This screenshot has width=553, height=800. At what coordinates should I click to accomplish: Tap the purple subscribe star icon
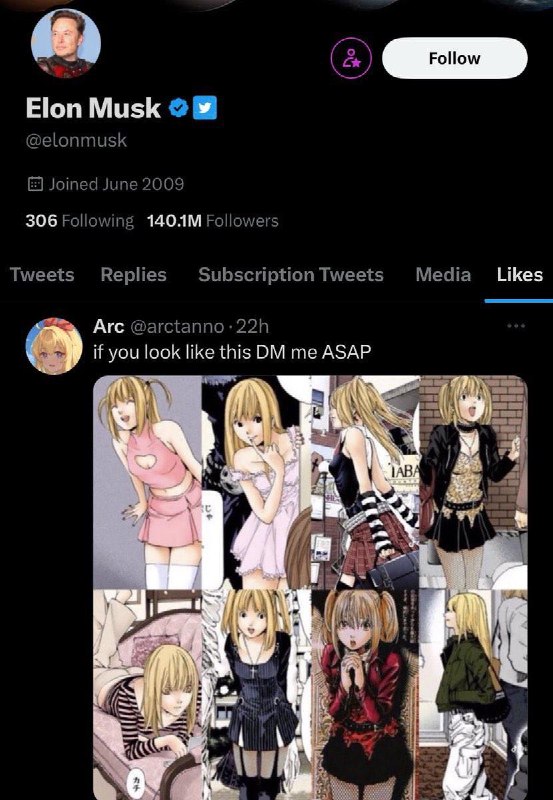coord(351,58)
